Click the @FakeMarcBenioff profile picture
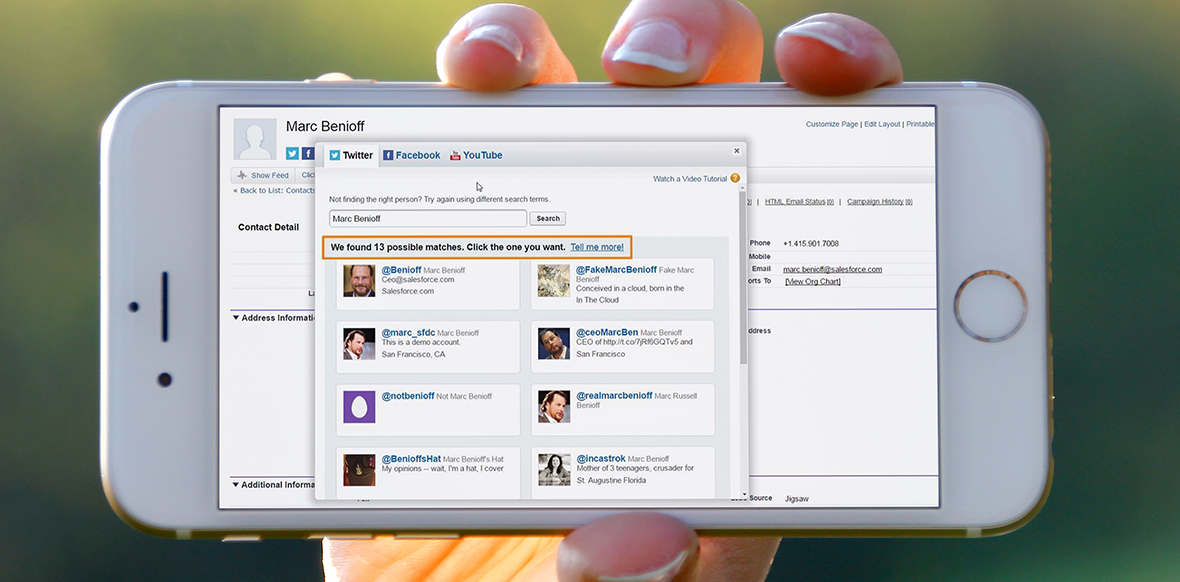This screenshot has height=582, width=1180. tap(553, 281)
